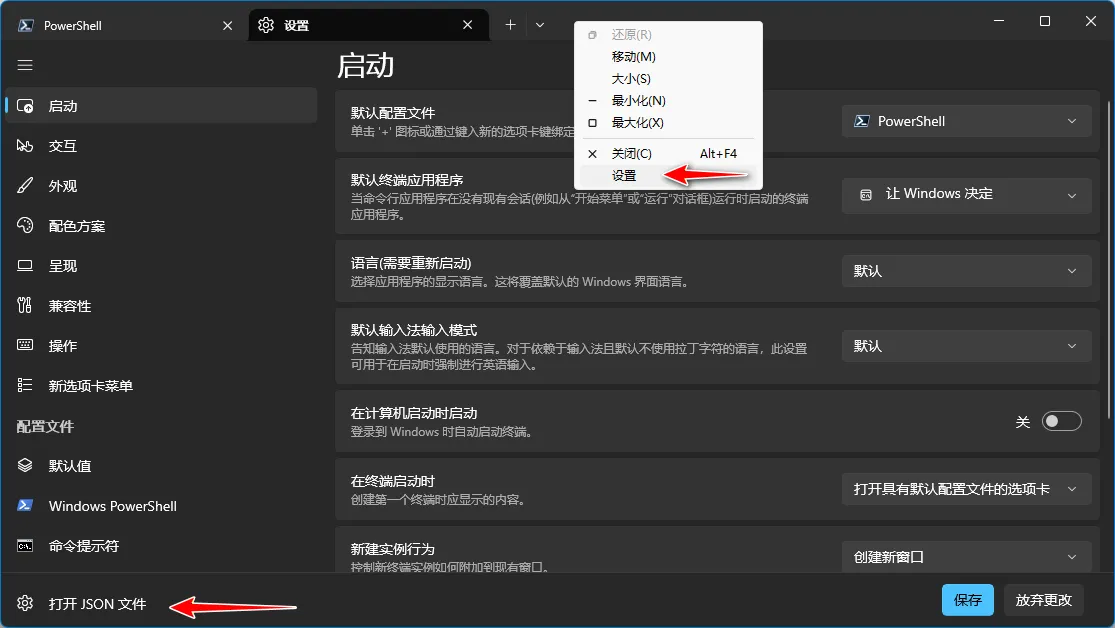
Task: Collapse the sidebar with hamburger menu
Action: pyautogui.click(x=25, y=65)
